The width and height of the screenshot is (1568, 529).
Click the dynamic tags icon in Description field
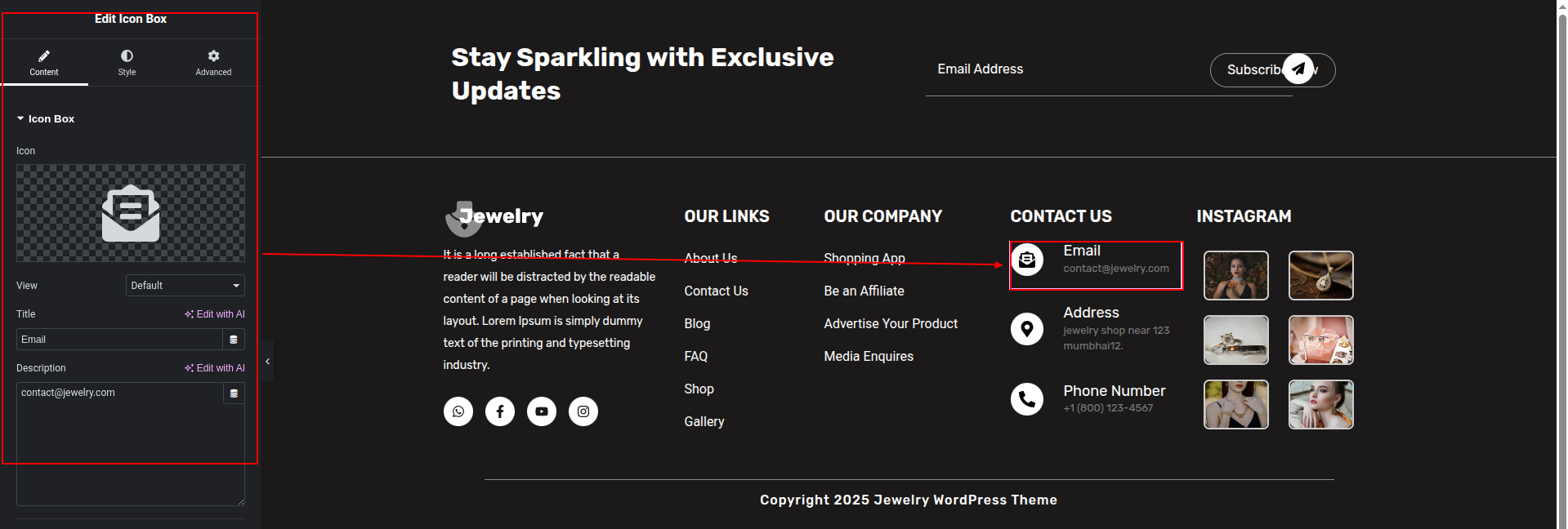(234, 393)
